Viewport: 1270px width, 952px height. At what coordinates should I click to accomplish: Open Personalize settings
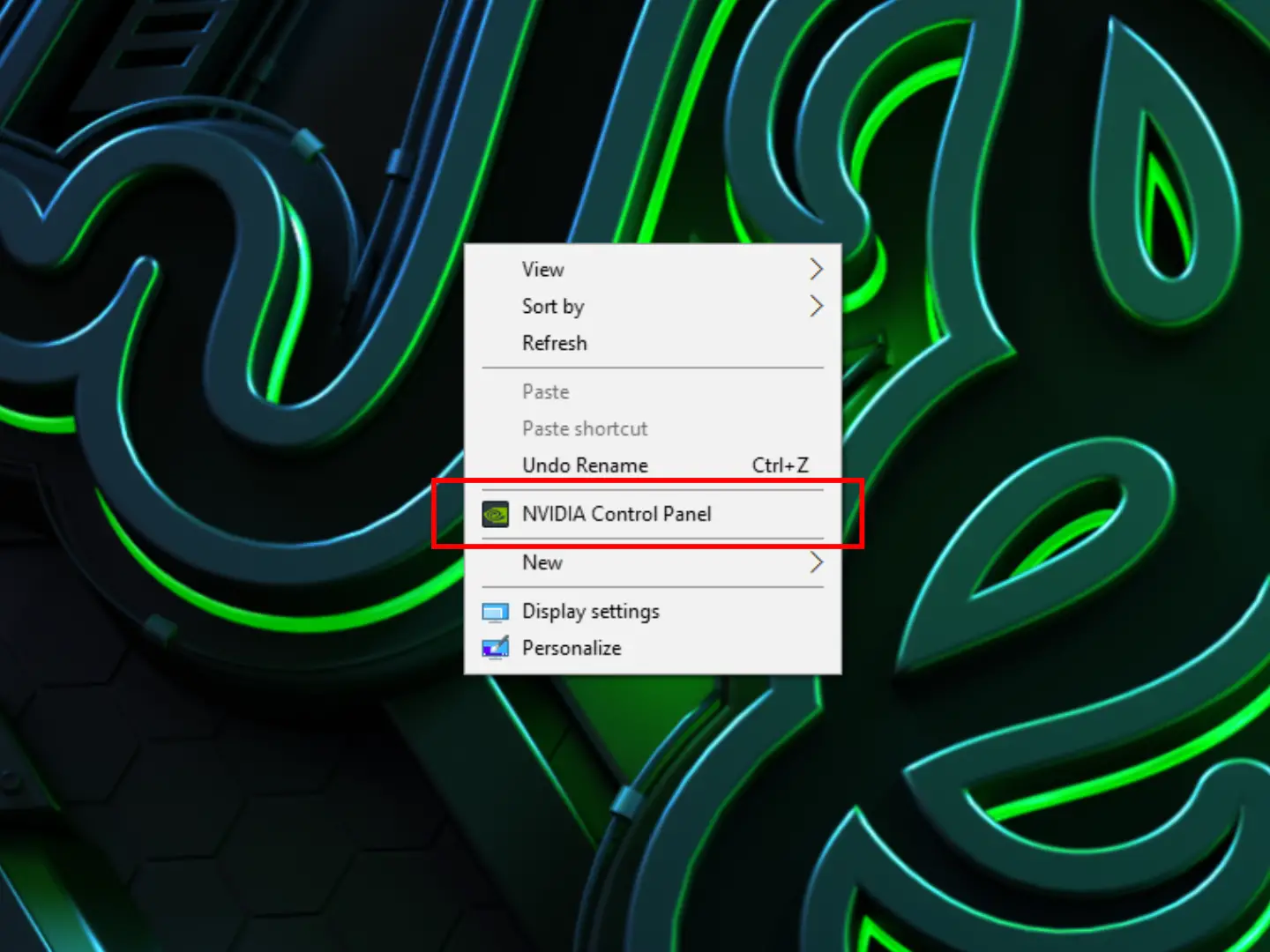[x=571, y=648]
